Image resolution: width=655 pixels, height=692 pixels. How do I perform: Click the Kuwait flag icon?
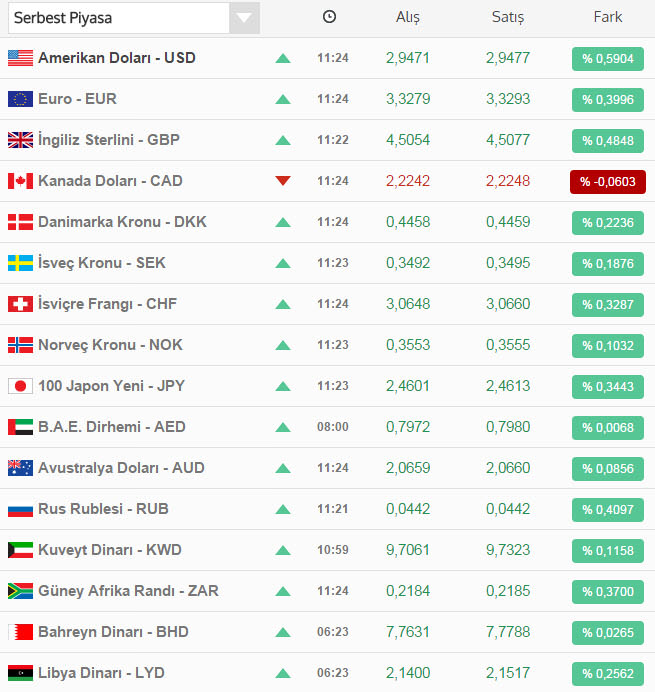[x=20, y=550]
